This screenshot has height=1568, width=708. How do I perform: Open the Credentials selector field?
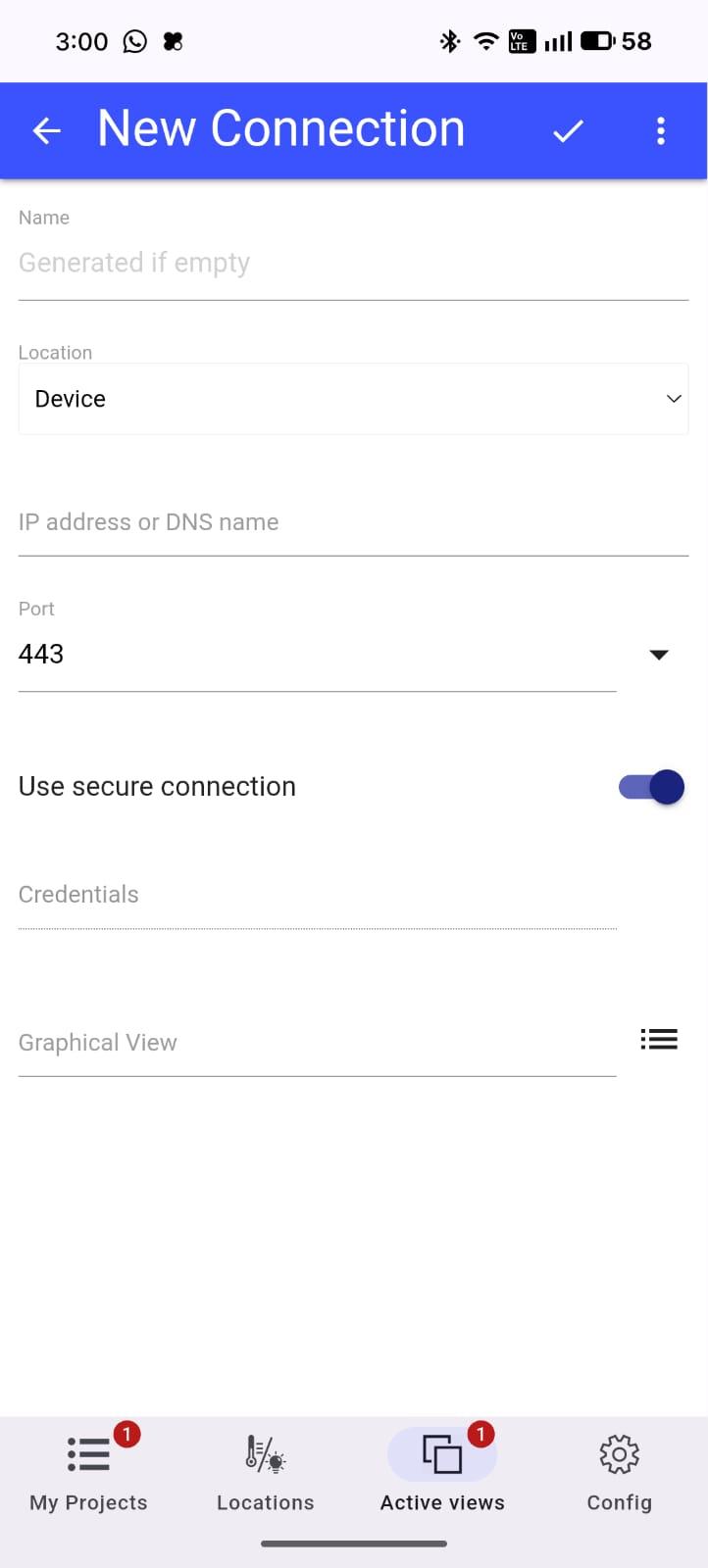[x=316, y=895]
